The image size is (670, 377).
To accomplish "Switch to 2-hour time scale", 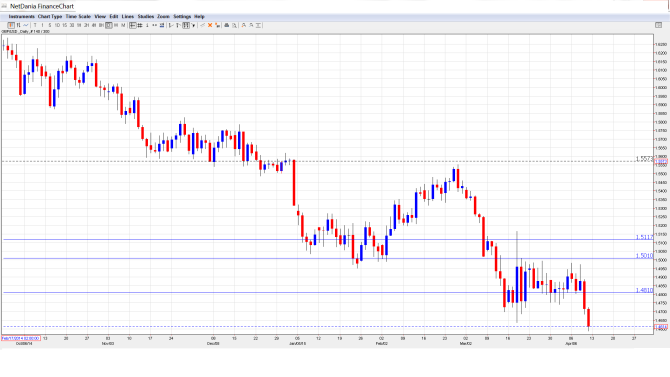I will click(86, 26).
